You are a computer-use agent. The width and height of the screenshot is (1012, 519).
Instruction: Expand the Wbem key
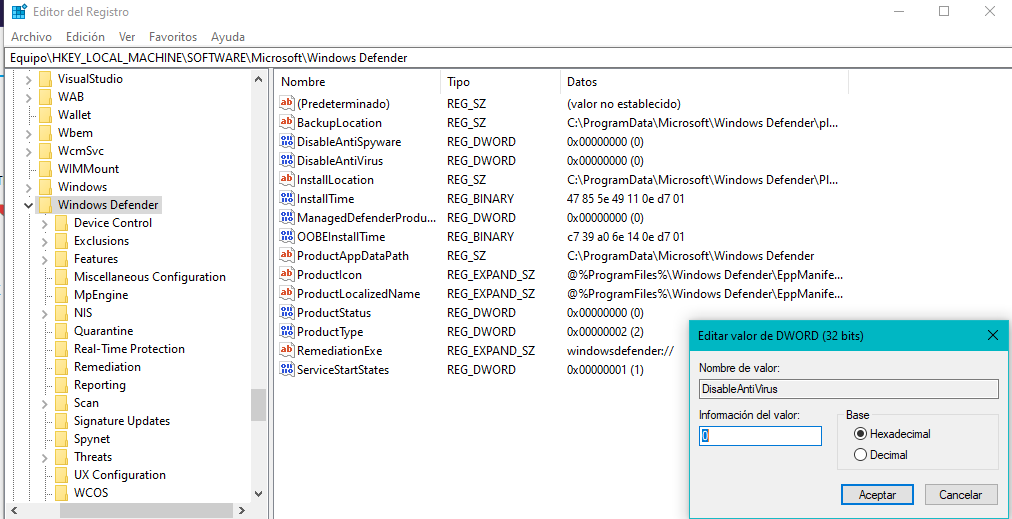point(28,134)
